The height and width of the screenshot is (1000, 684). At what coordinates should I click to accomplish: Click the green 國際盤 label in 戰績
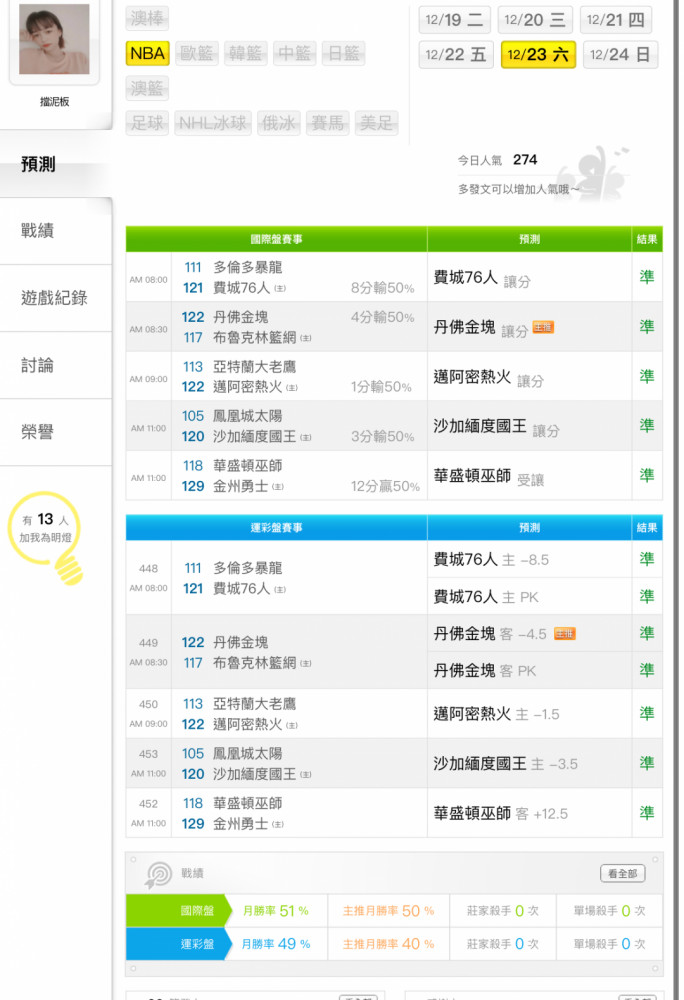[x=177, y=911]
